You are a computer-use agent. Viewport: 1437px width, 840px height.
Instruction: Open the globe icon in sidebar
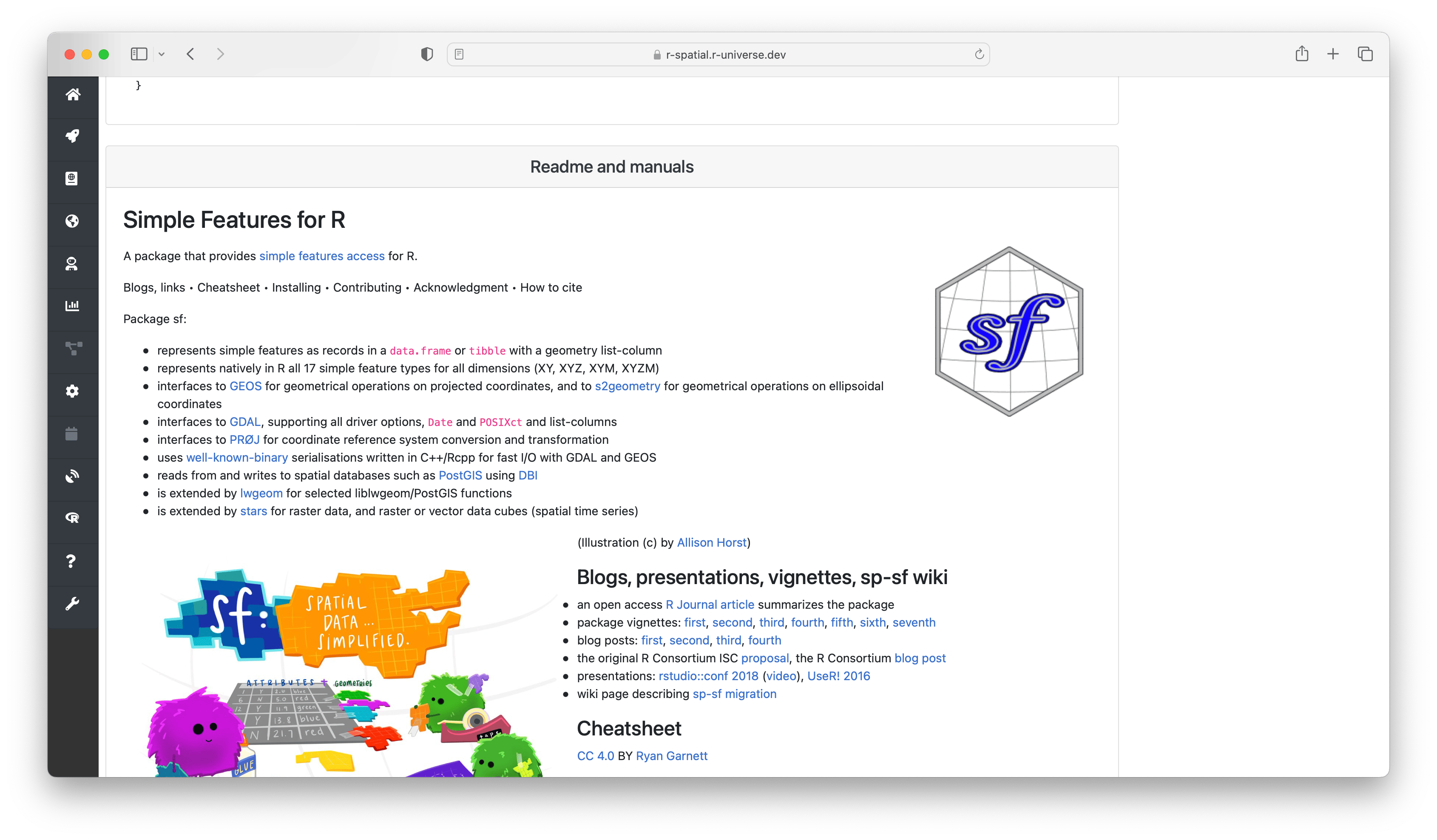coord(72,221)
